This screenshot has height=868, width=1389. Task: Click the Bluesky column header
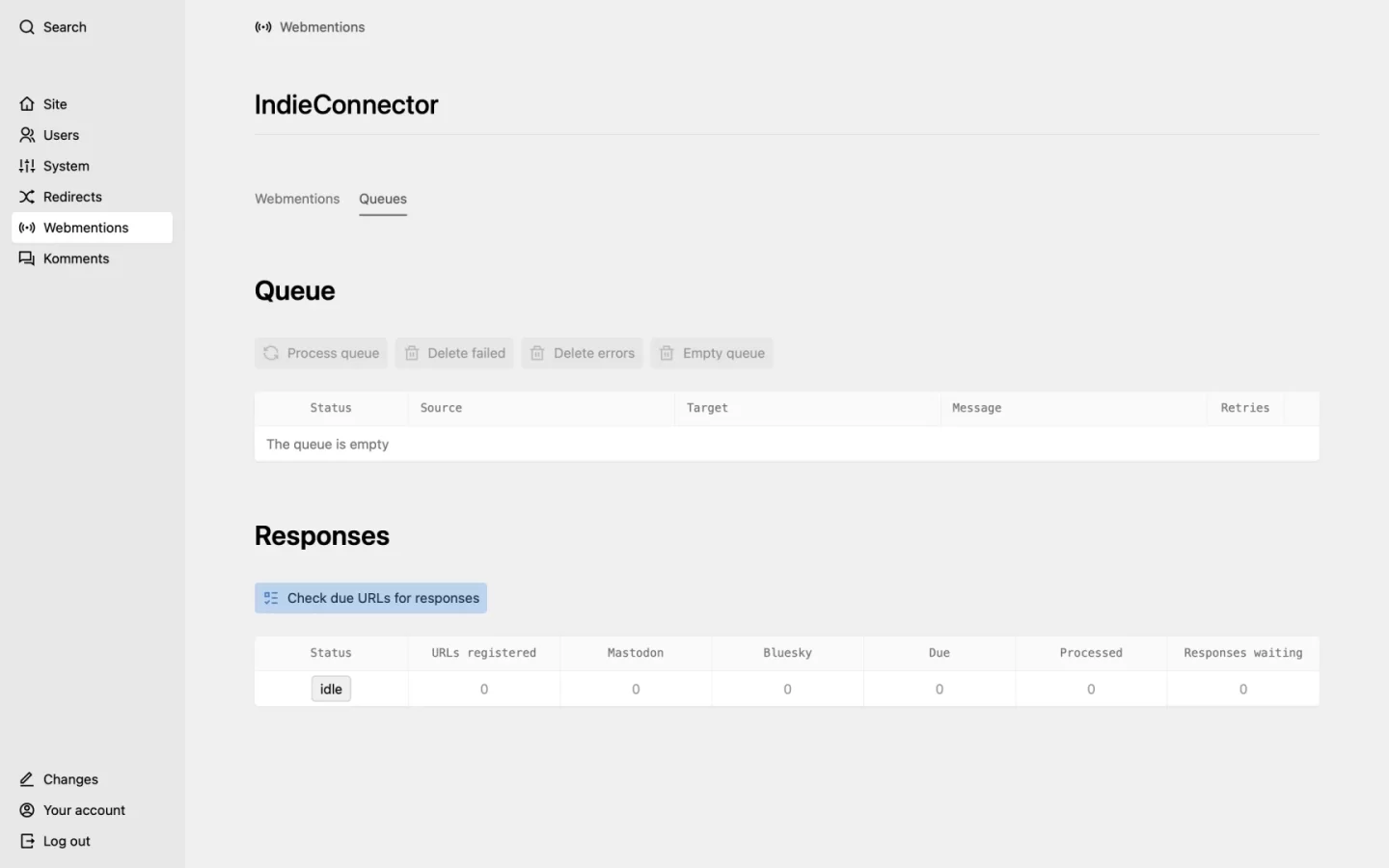(787, 653)
